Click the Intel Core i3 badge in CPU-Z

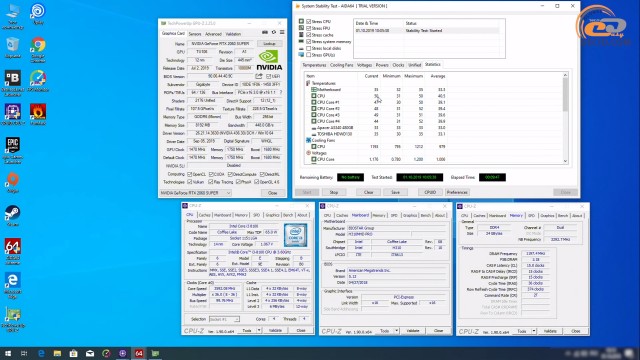(x=296, y=235)
